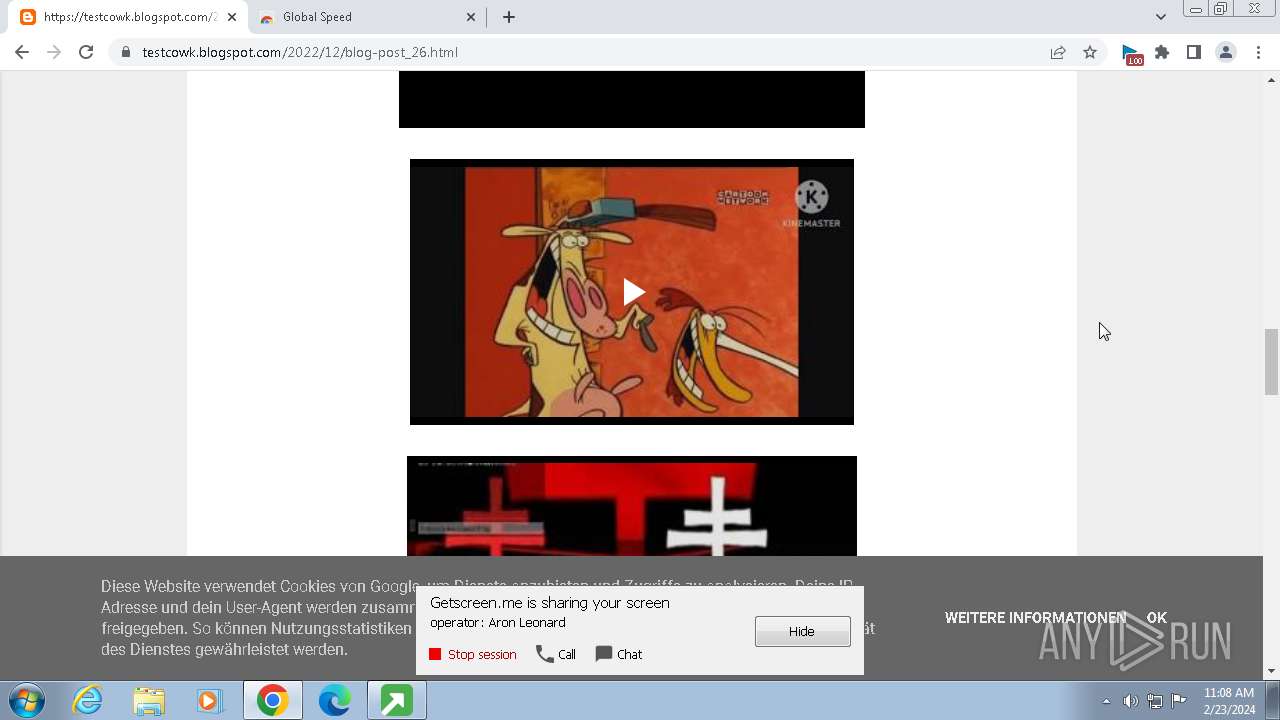Image resolution: width=1280 pixels, height=720 pixels.
Task: Reload the current blog page
Action: coord(86,52)
